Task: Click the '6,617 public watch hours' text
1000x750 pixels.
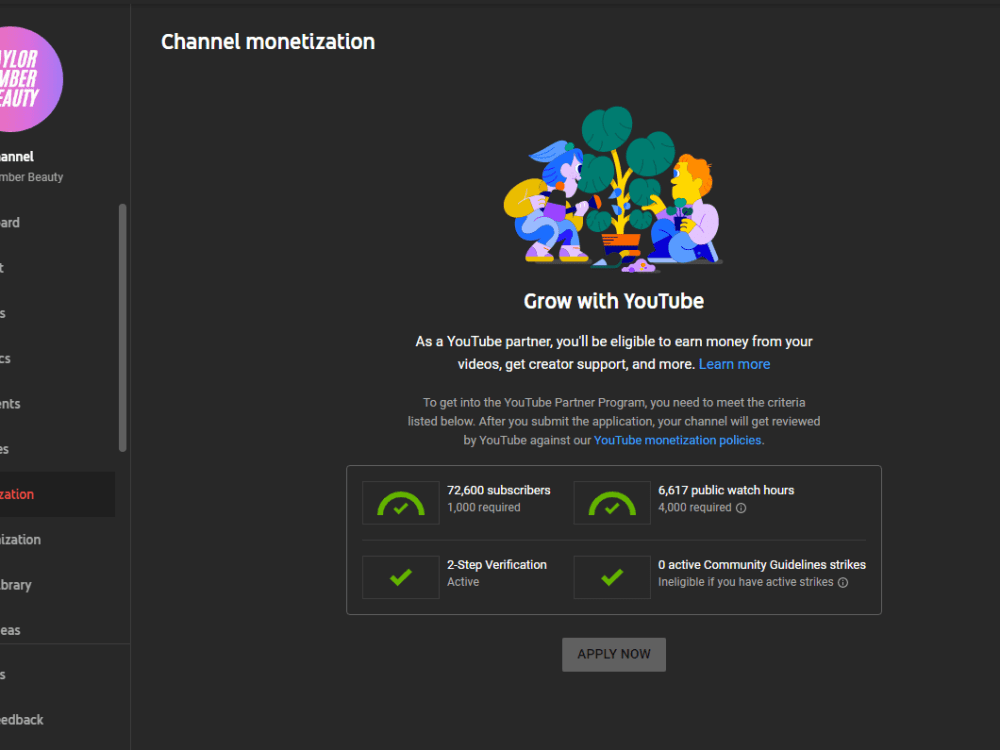Action: 726,490
